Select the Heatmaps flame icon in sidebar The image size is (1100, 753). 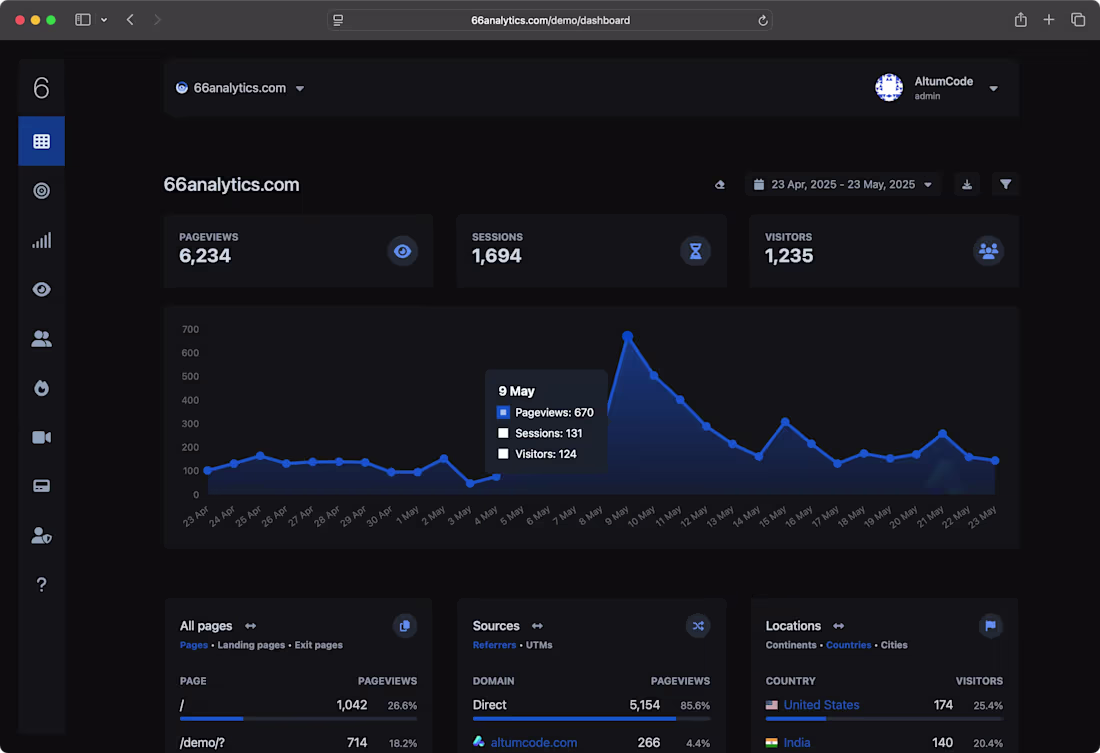[x=41, y=387]
